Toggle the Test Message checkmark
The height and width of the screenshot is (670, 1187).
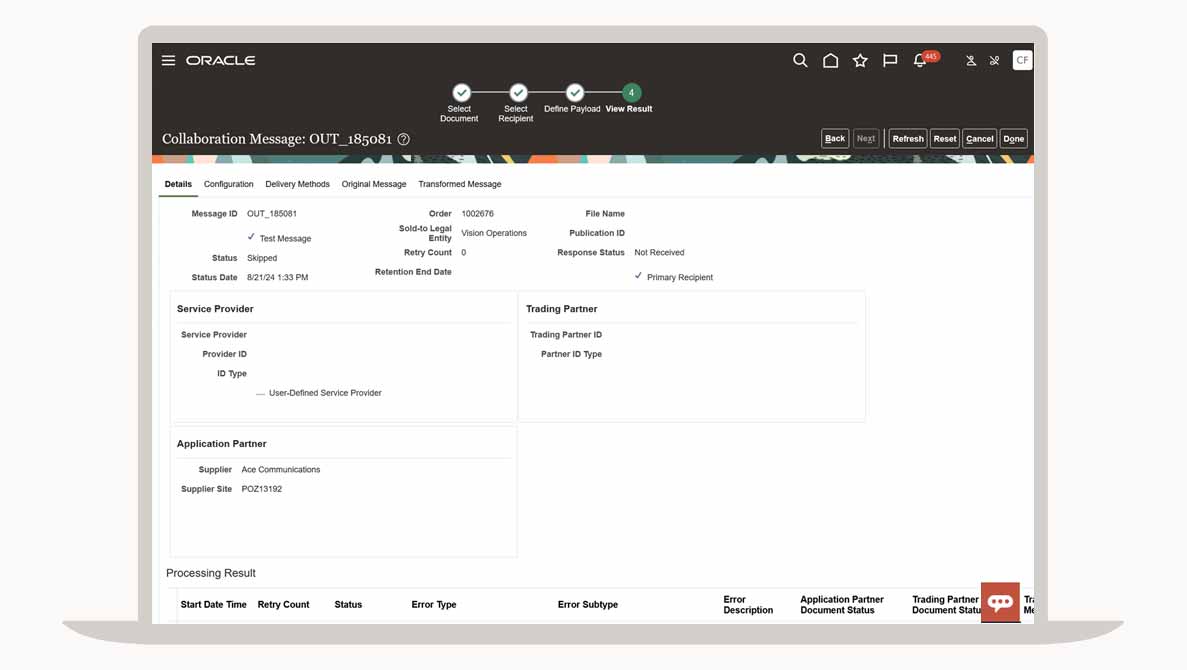(251, 237)
